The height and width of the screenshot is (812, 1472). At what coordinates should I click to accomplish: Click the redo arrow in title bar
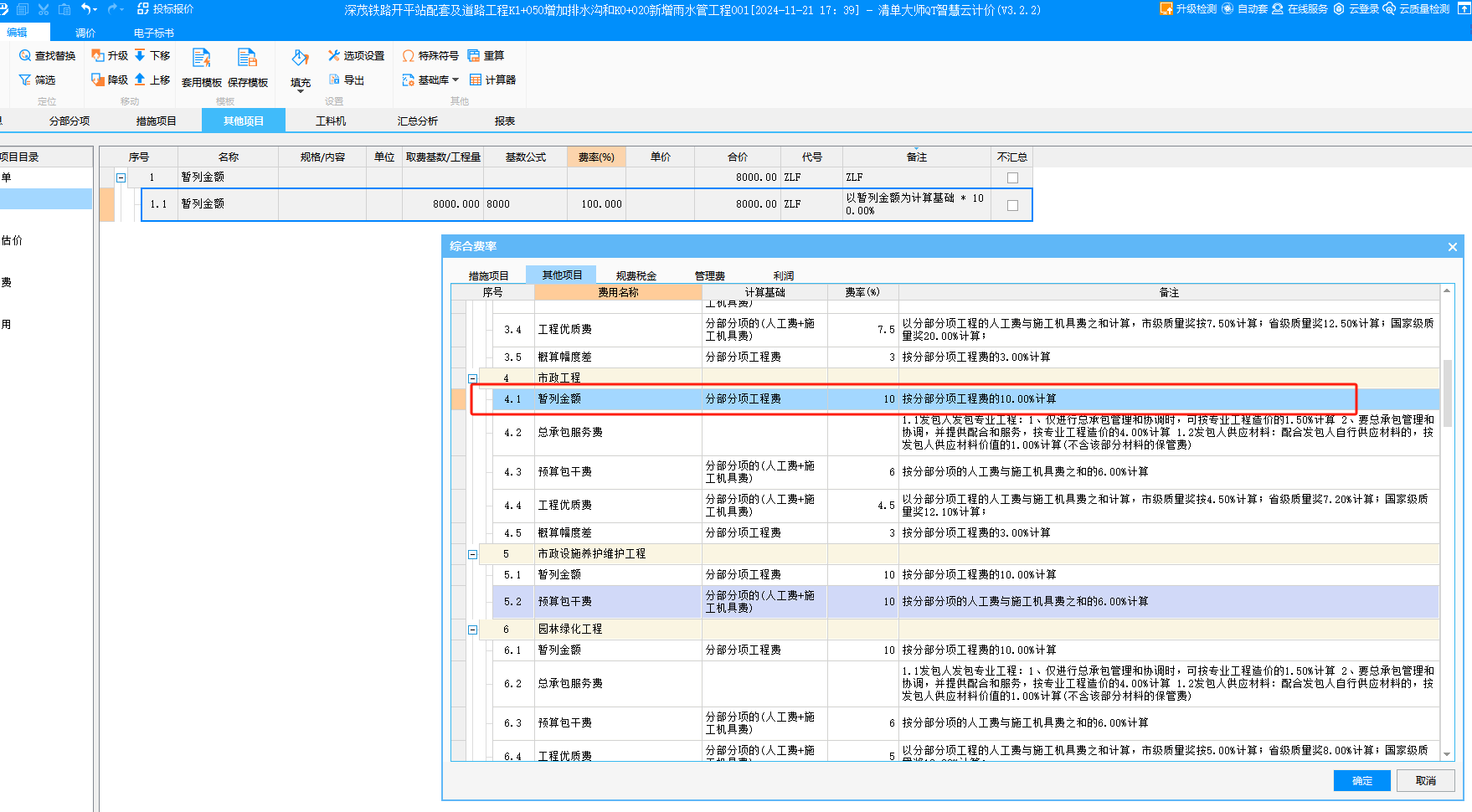click(111, 8)
